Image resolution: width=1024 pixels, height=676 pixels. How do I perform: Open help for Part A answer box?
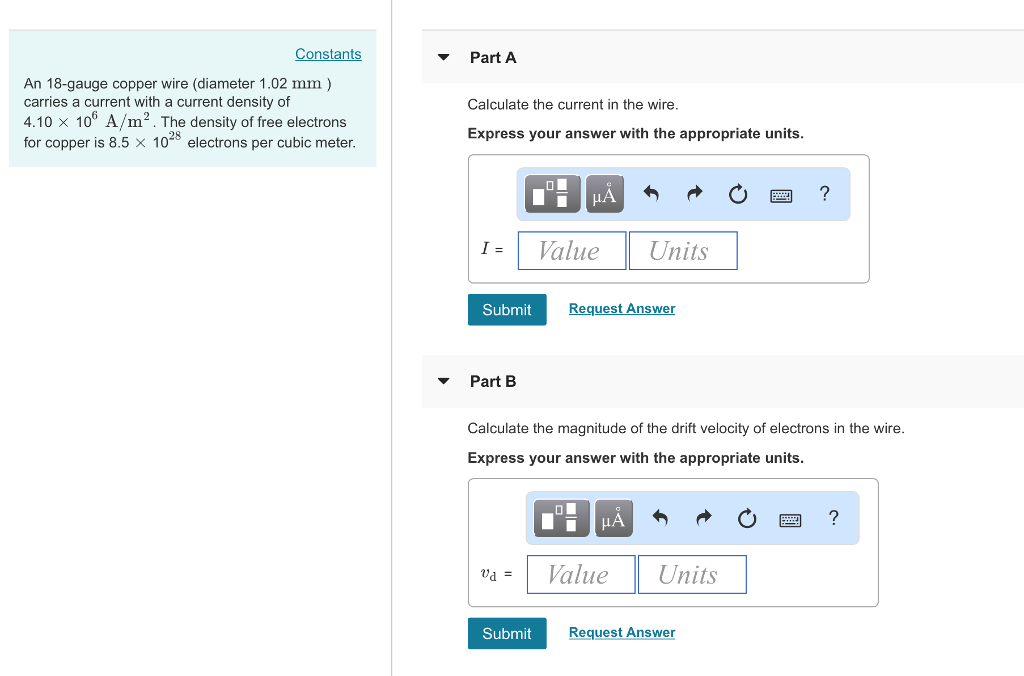824,194
